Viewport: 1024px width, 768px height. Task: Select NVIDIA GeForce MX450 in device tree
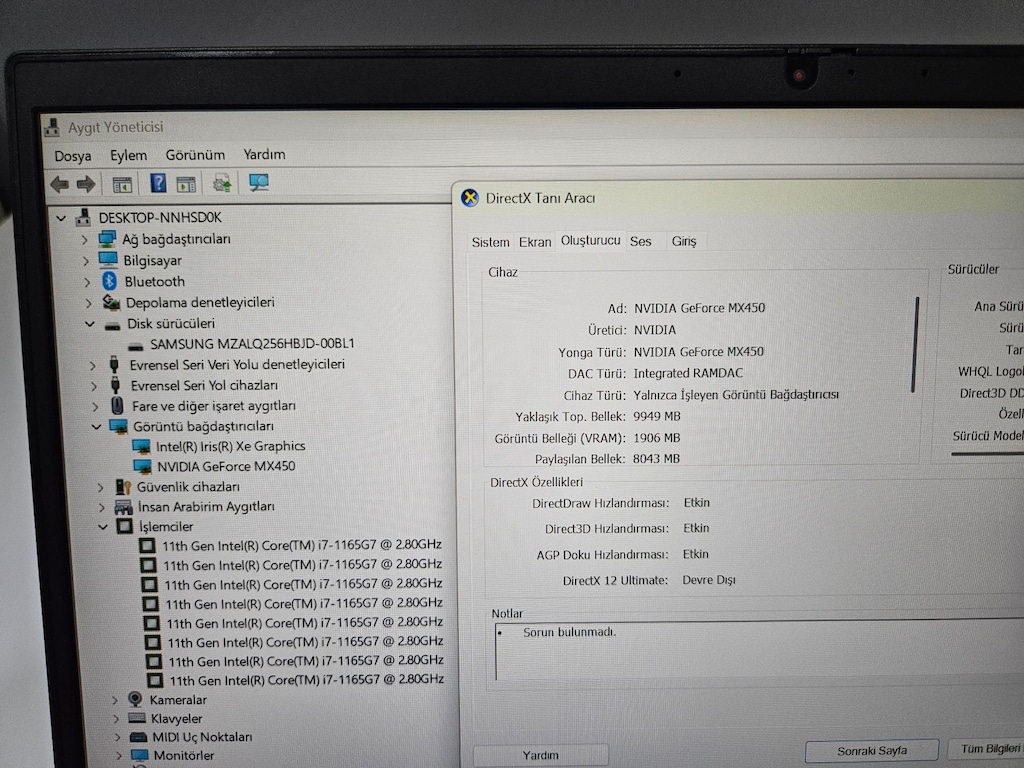click(226, 466)
